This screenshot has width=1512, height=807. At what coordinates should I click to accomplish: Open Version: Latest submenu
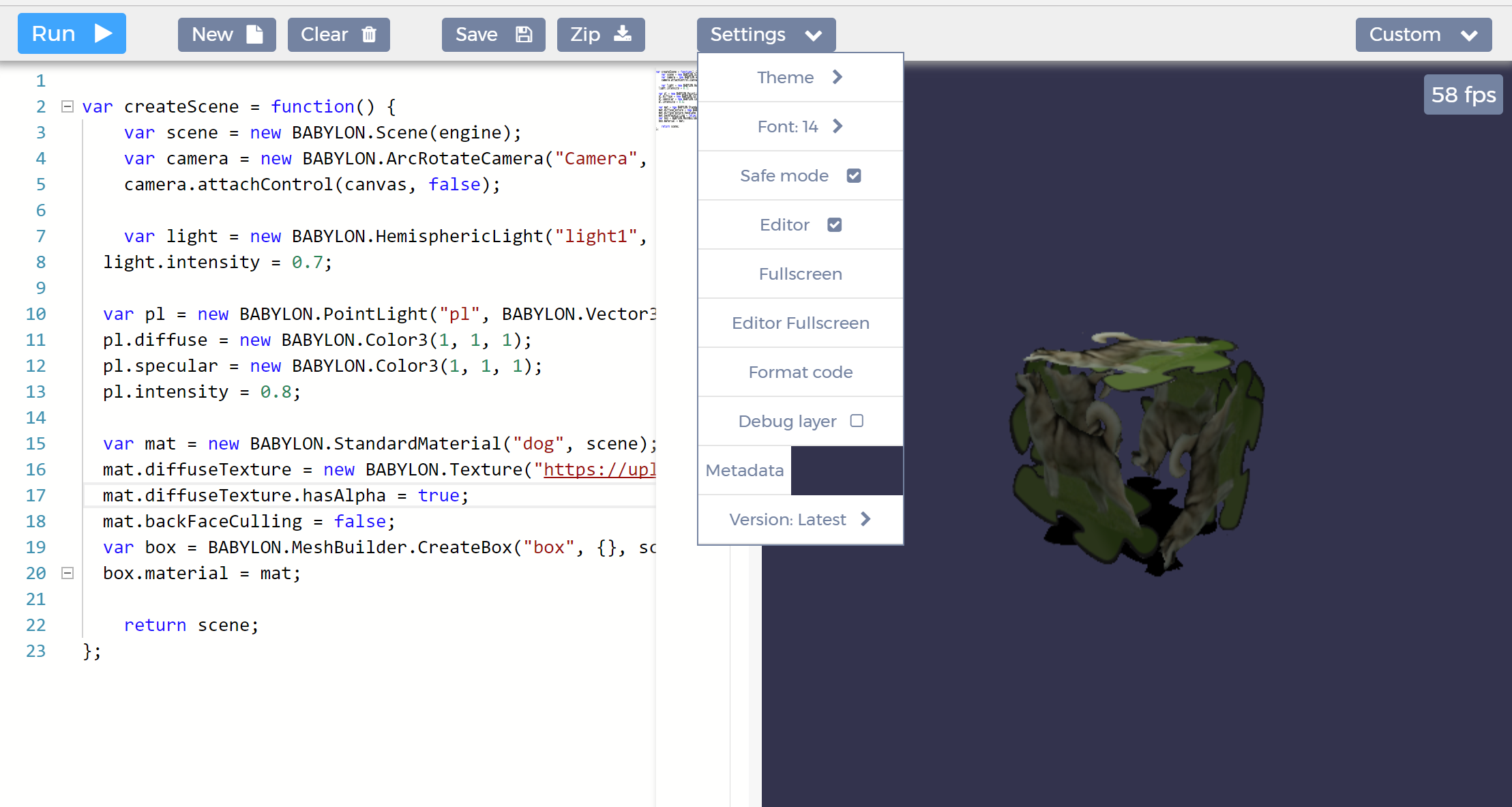(801, 520)
